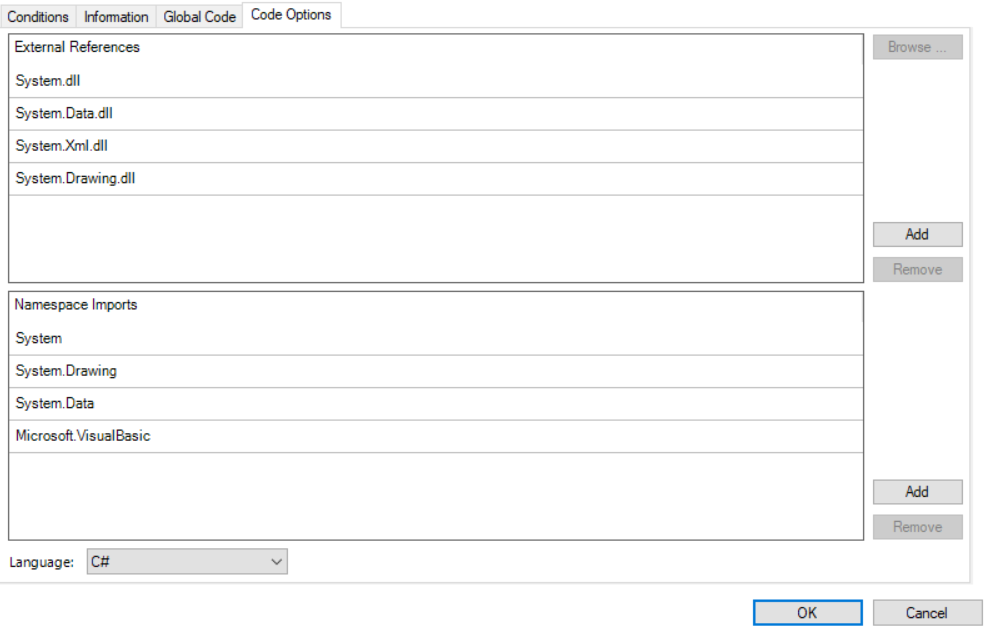The width and height of the screenshot is (988, 630).
Task: Select the Microsoft.VisualBasic namespace import
Action: pyautogui.click(x=83, y=436)
